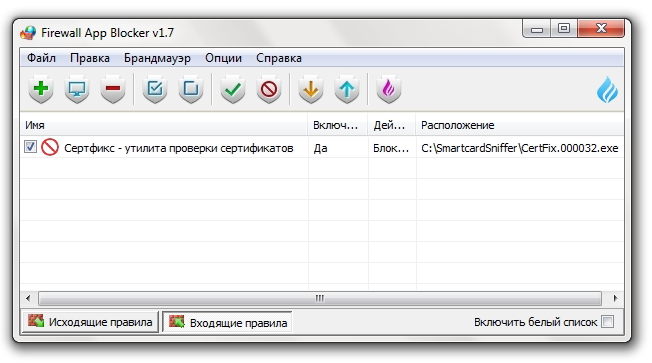The width and height of the screenshot is (652, 363).
Task: Move rule down with orange arrow
Action: 311,89
